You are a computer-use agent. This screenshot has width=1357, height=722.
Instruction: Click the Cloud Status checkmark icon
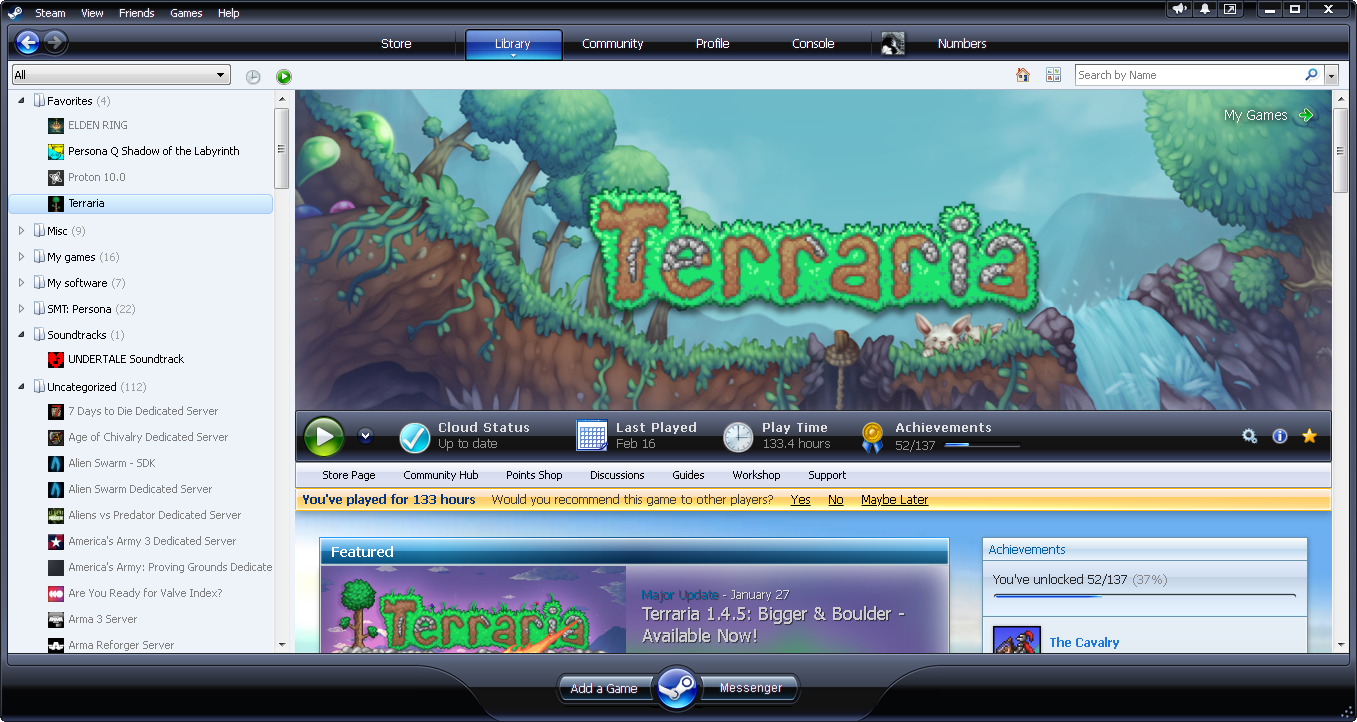point(415,437)
